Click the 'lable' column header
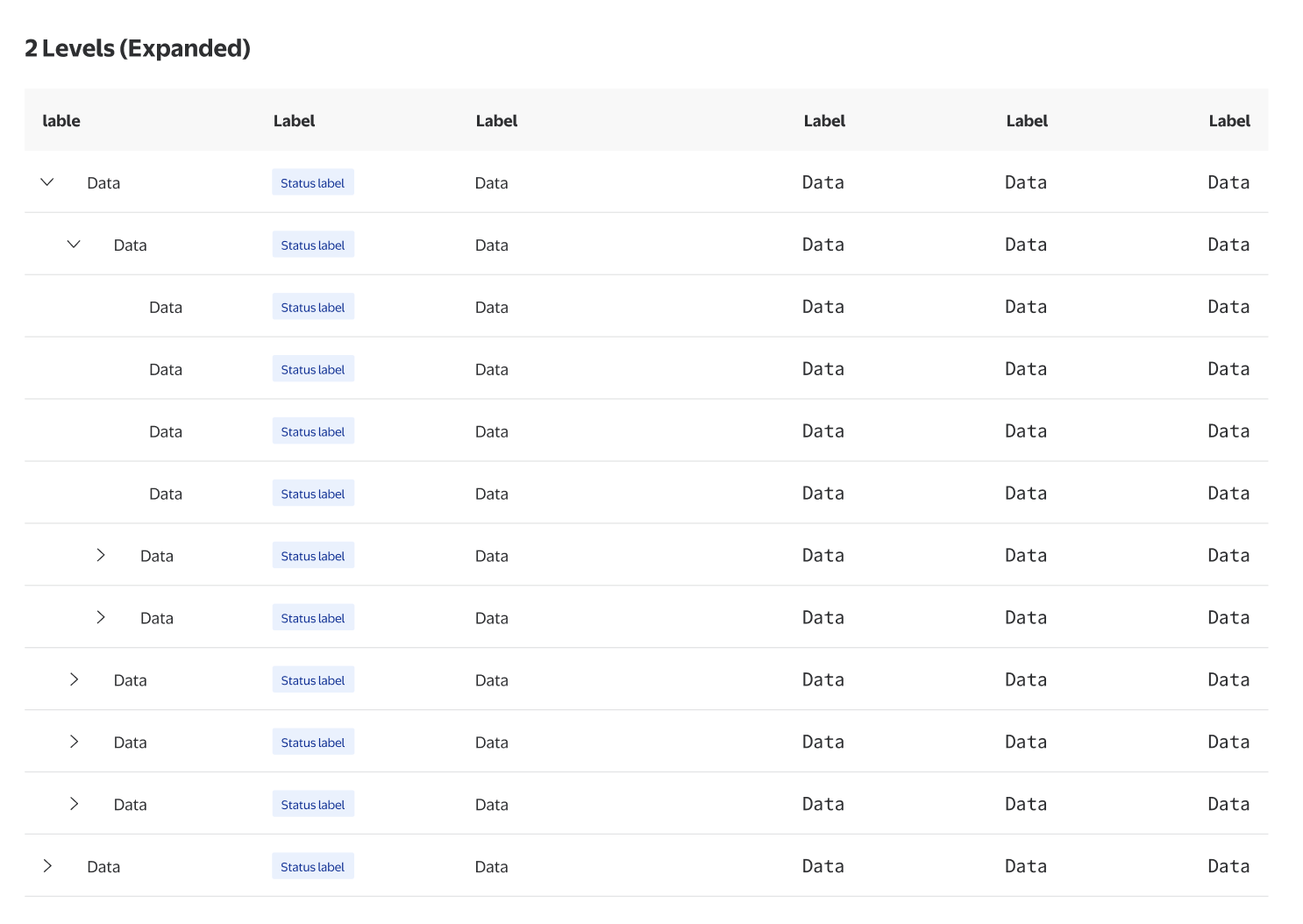 click(x=61, y=121)
